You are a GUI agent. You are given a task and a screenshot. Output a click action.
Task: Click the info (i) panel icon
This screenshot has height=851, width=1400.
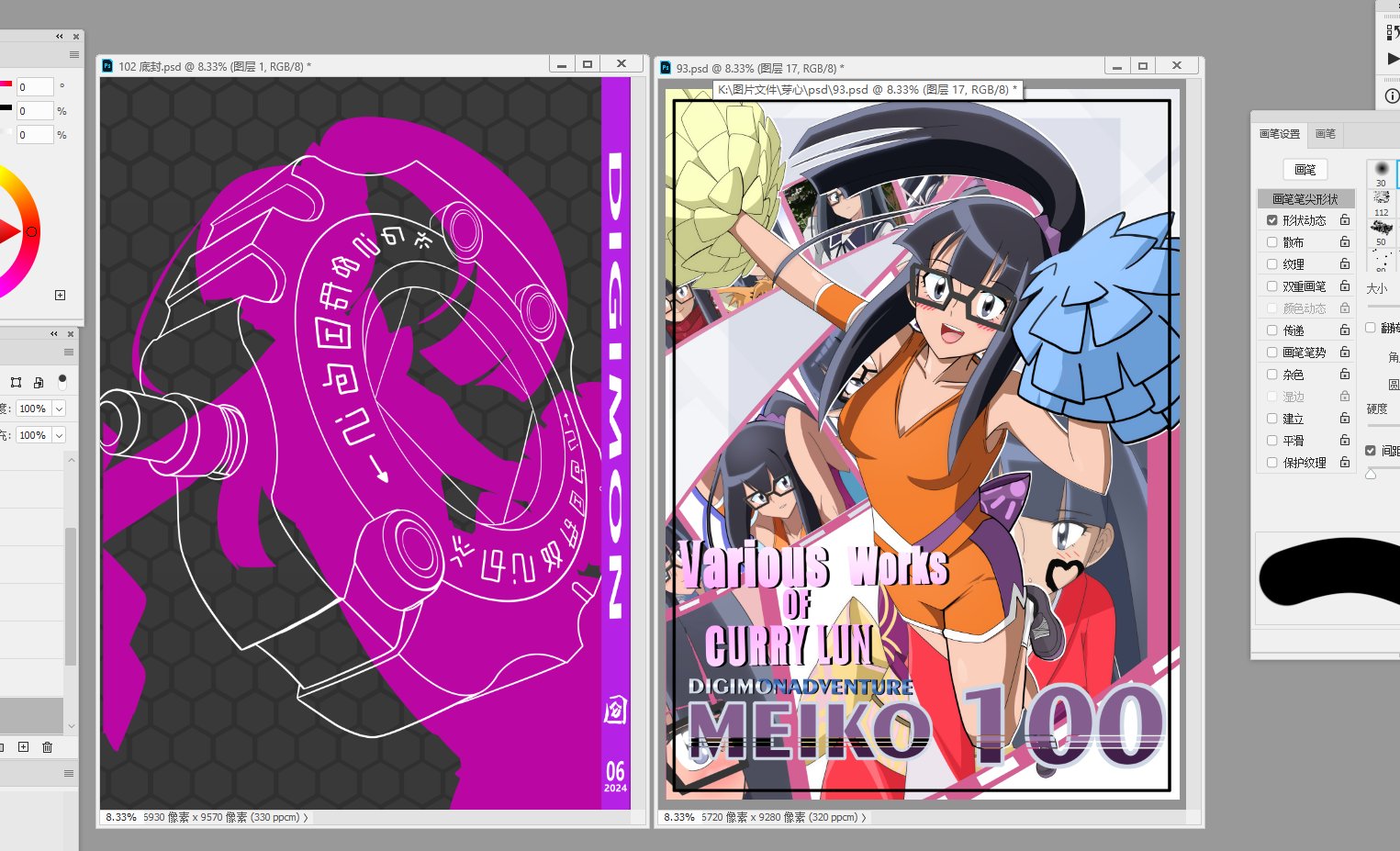[x=1392, y=95]
